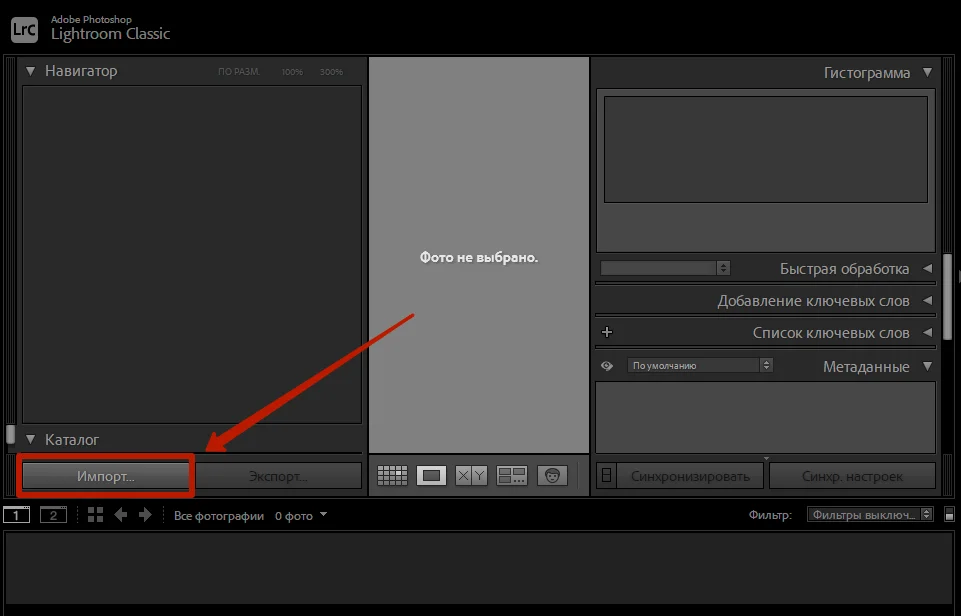Image resolution: width=961 pixels, height=616 pixels.
Task: Go back with left arrow icon
Action: click(121, 515)
